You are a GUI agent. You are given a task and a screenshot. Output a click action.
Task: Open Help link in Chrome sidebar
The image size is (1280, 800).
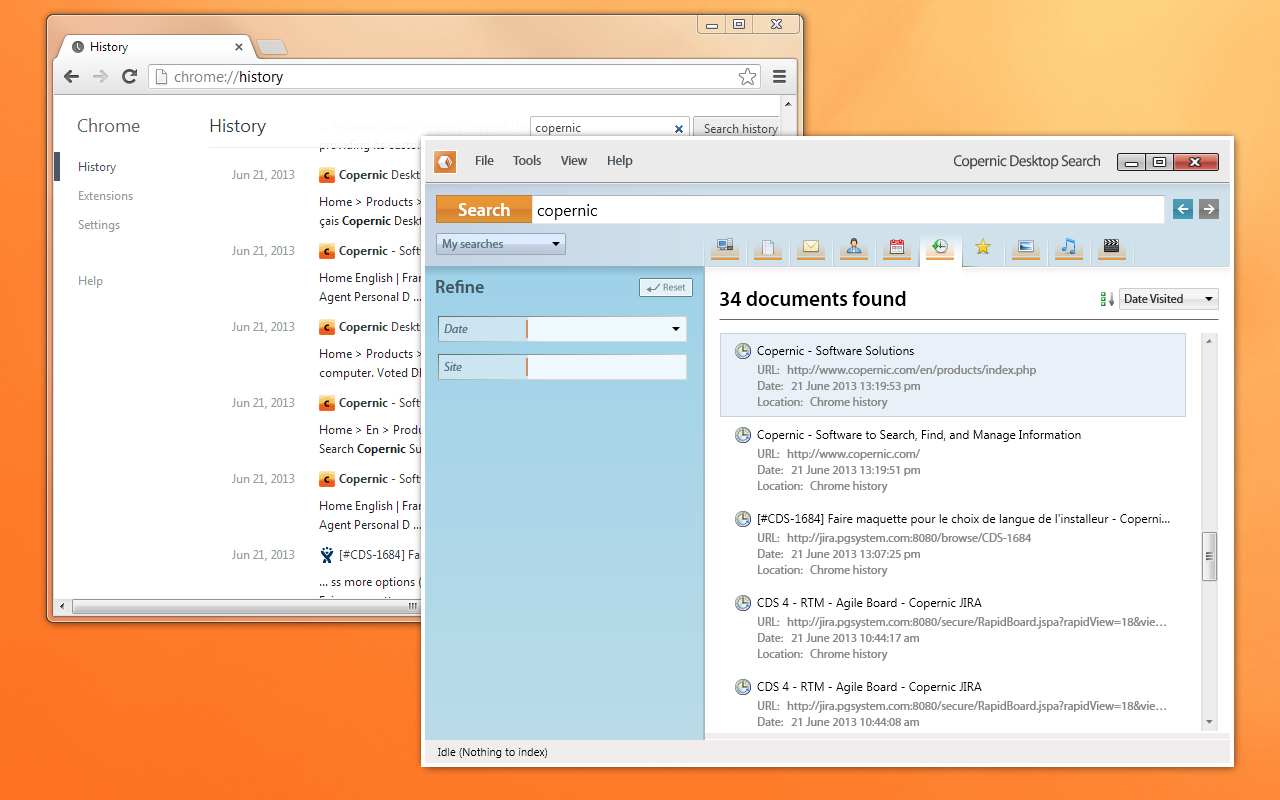tap(90, 281)
